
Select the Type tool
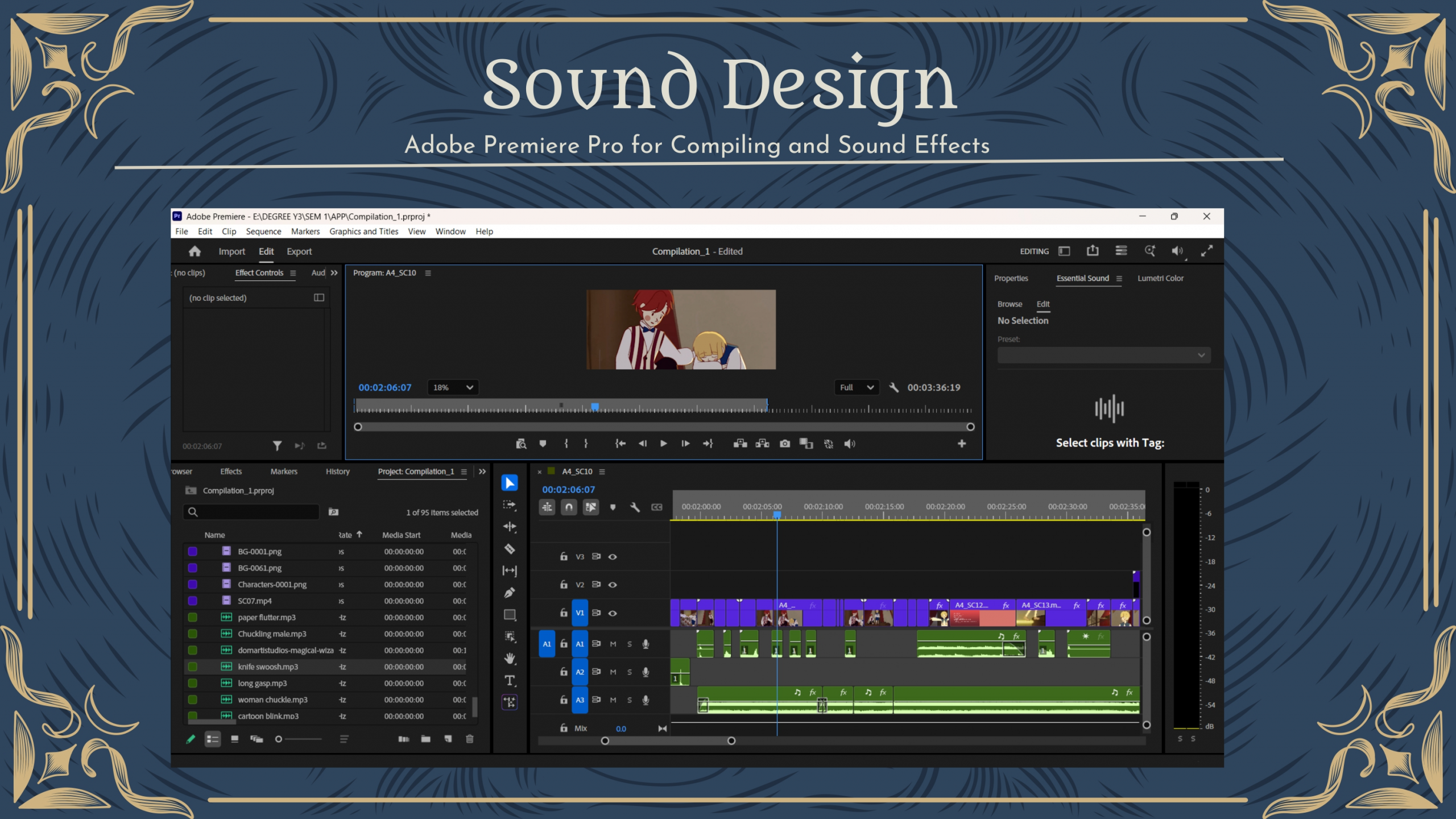[x=510, y=680]
